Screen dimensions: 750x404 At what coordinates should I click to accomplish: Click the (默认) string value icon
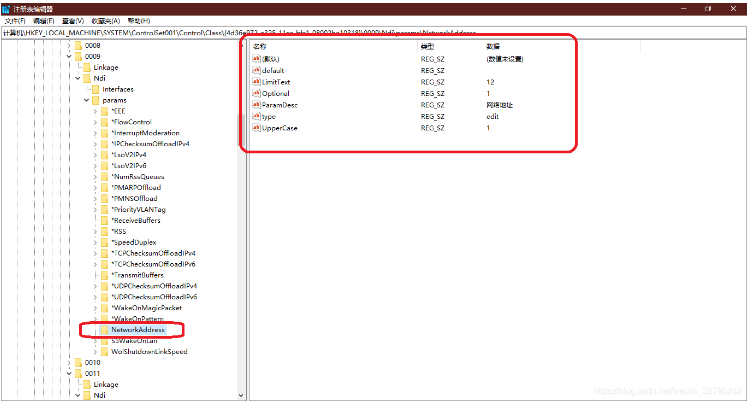[x=256, y=59]
